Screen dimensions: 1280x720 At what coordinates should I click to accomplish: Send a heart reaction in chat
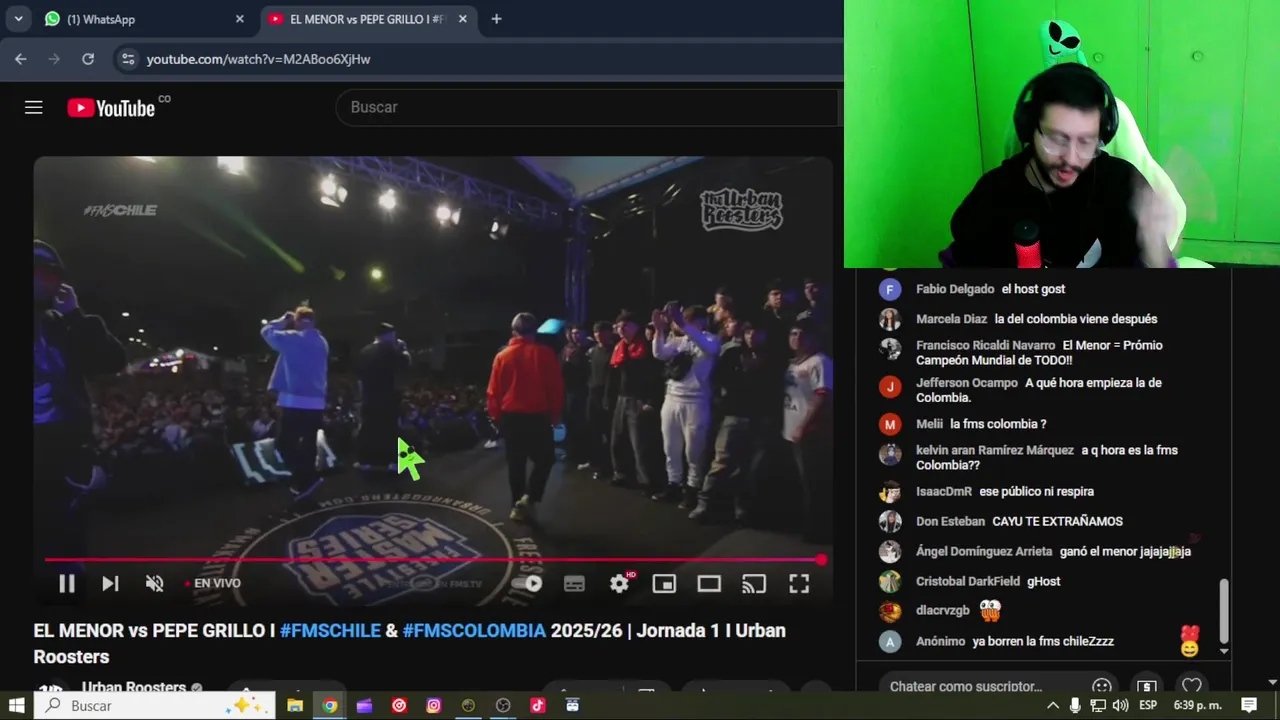pyautogui.click(x=1191, y=687)
